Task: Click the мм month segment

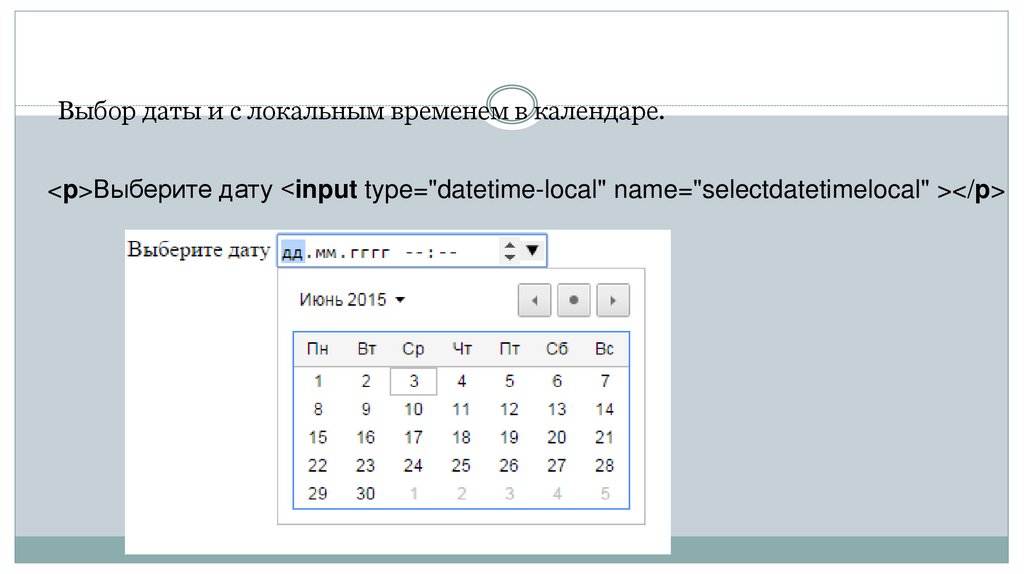Action: 325,252
